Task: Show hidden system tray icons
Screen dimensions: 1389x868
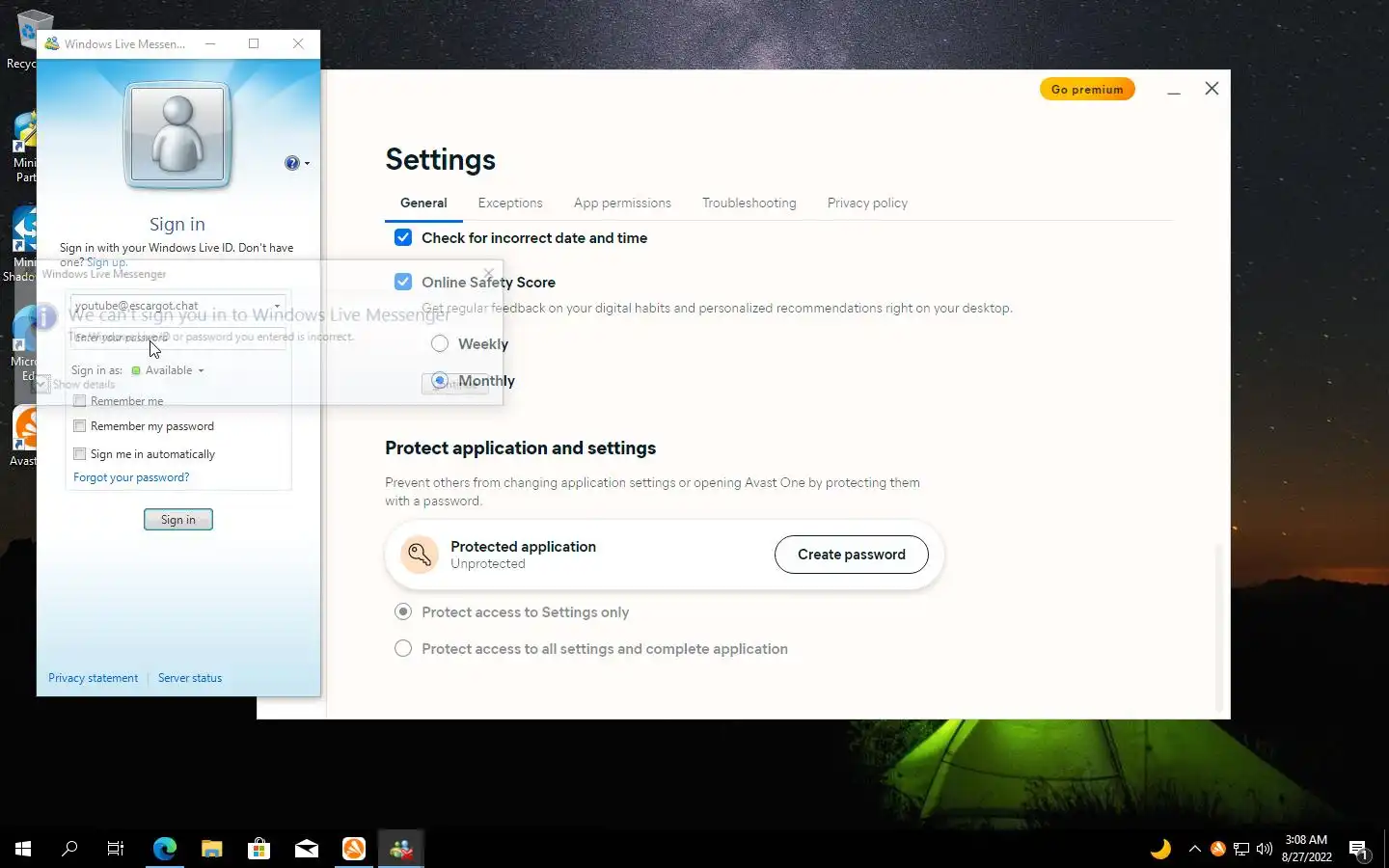Action: (x=1194, y=849)
